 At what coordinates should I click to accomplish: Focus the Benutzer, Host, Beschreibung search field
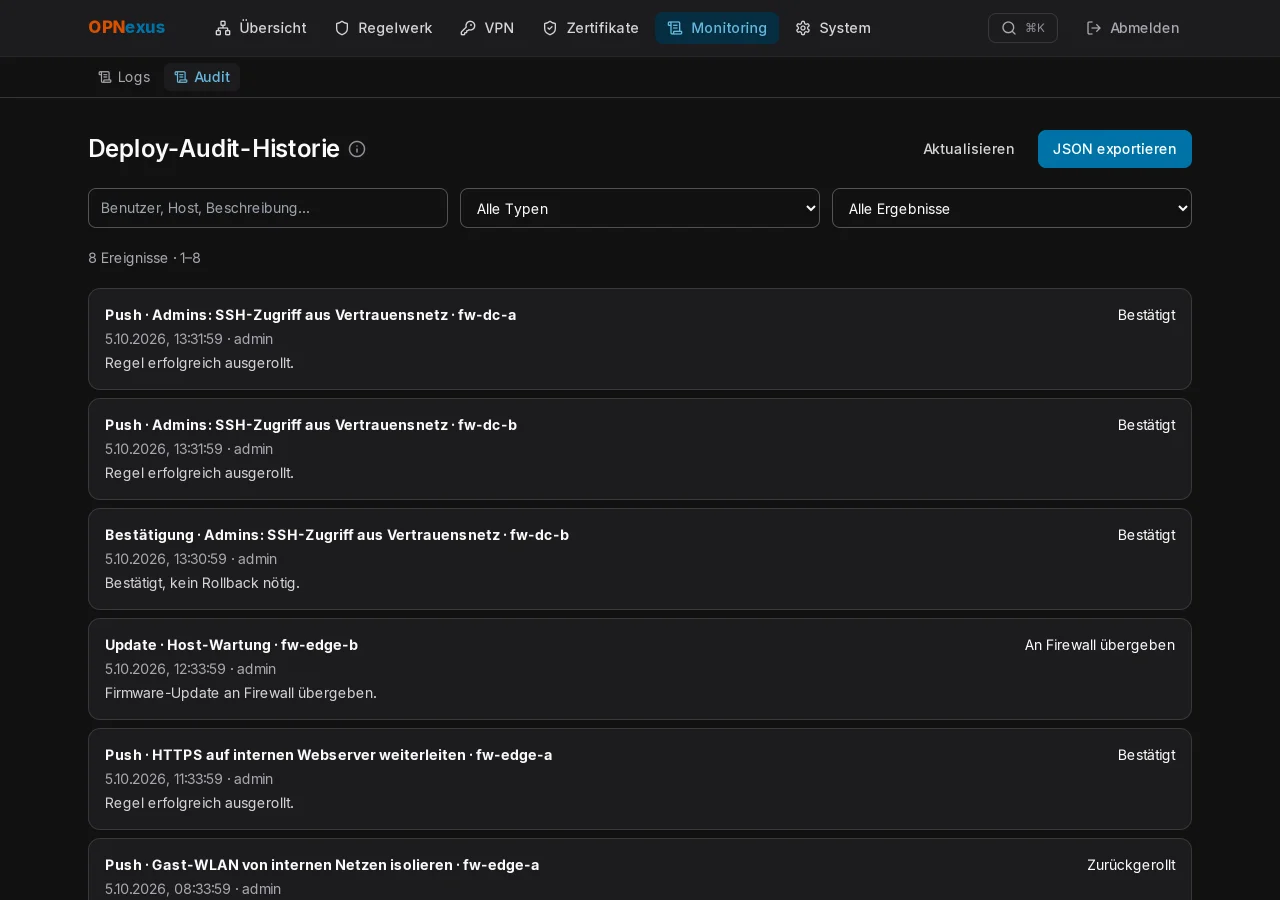268,208
